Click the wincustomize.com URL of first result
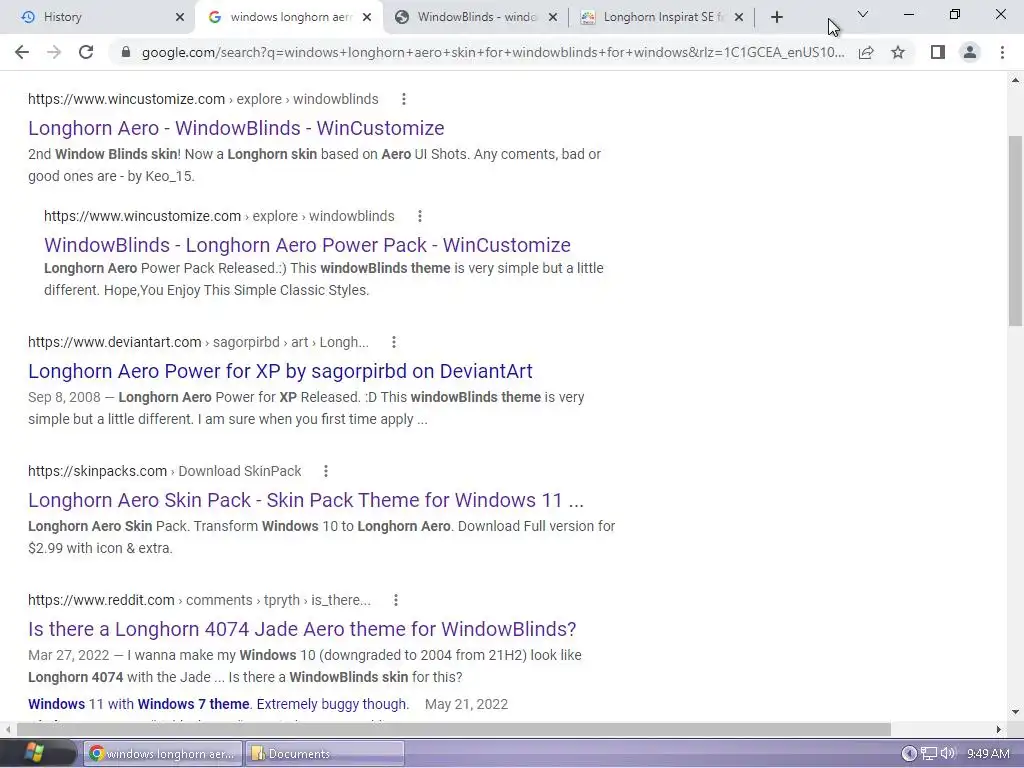This screenshot has height=768, width=1024. click(x=203, y=99)
